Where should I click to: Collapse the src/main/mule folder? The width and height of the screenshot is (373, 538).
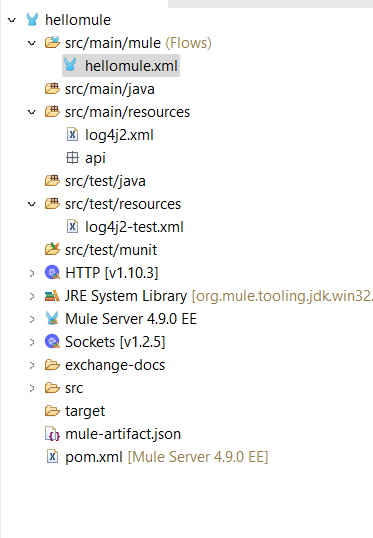click(x=32, y=43)
